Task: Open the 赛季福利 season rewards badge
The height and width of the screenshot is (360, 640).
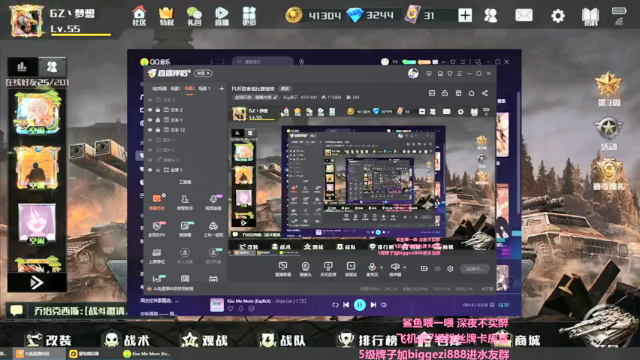Action: [x=608, y=175]
